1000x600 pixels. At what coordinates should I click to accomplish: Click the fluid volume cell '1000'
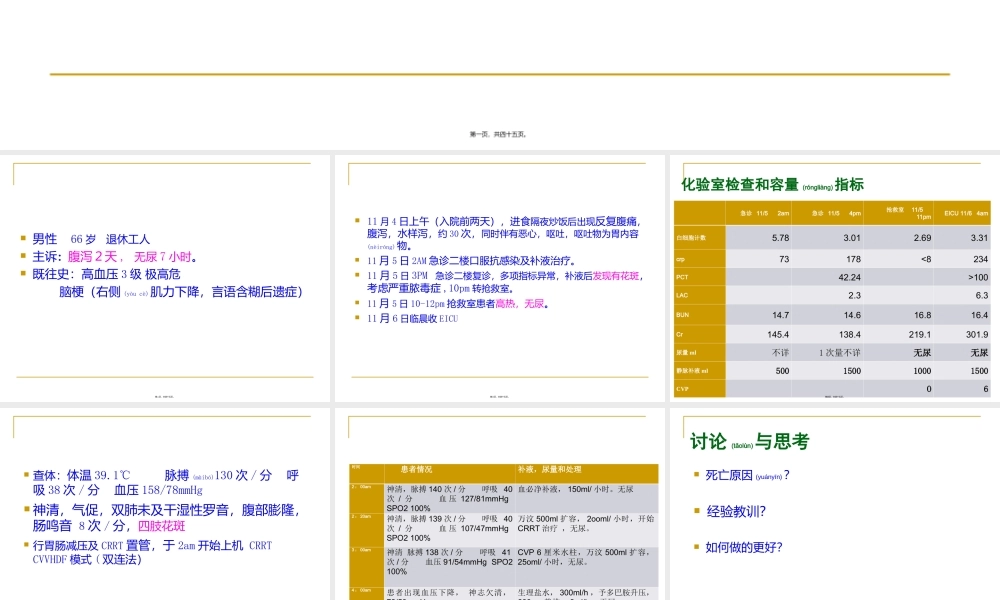coord(899,370)
